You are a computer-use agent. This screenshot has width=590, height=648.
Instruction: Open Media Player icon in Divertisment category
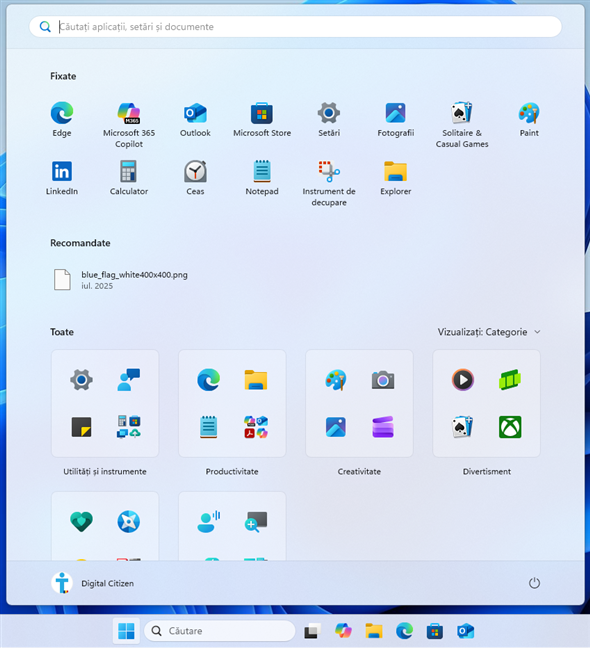pyautogui.click(x=463, y=380)
